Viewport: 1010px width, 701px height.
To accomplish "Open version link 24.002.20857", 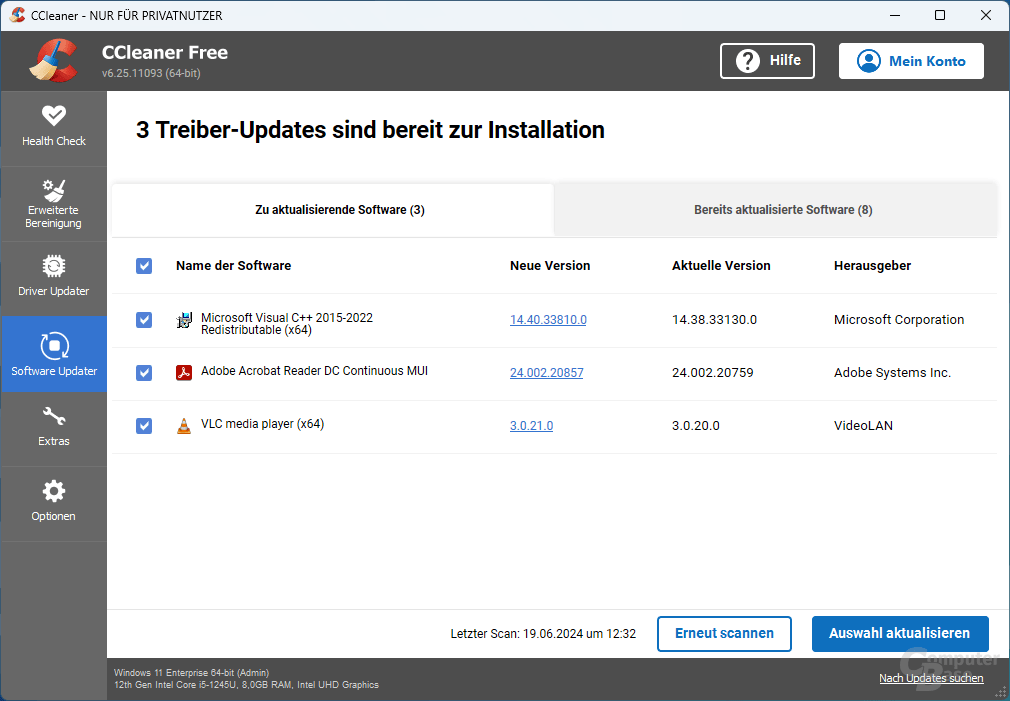I will point(547,372).
